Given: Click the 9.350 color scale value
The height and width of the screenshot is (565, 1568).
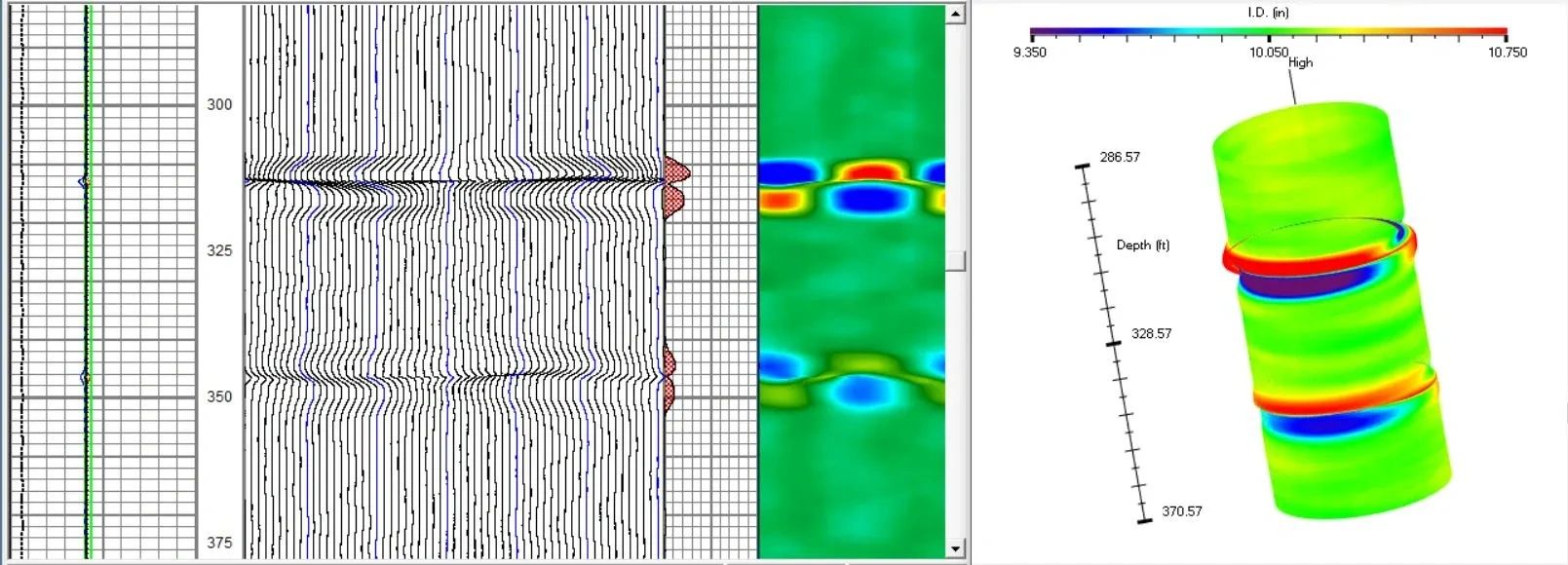Looking at the screenshot, I should tap(1030, 53).
